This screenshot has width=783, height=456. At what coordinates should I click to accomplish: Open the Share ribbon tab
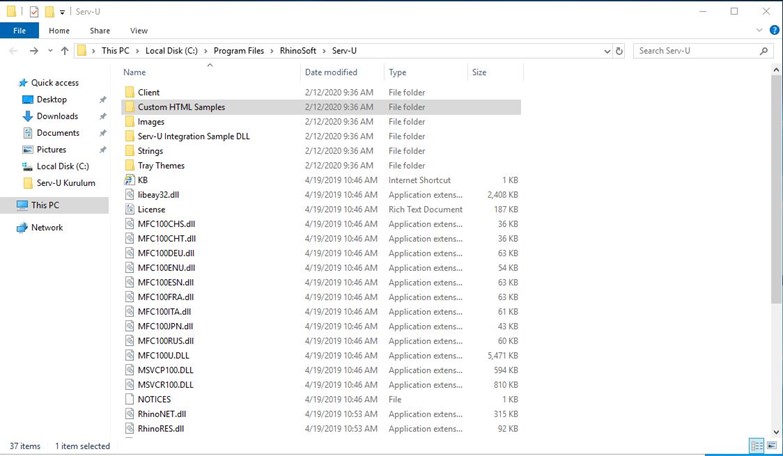100,30
